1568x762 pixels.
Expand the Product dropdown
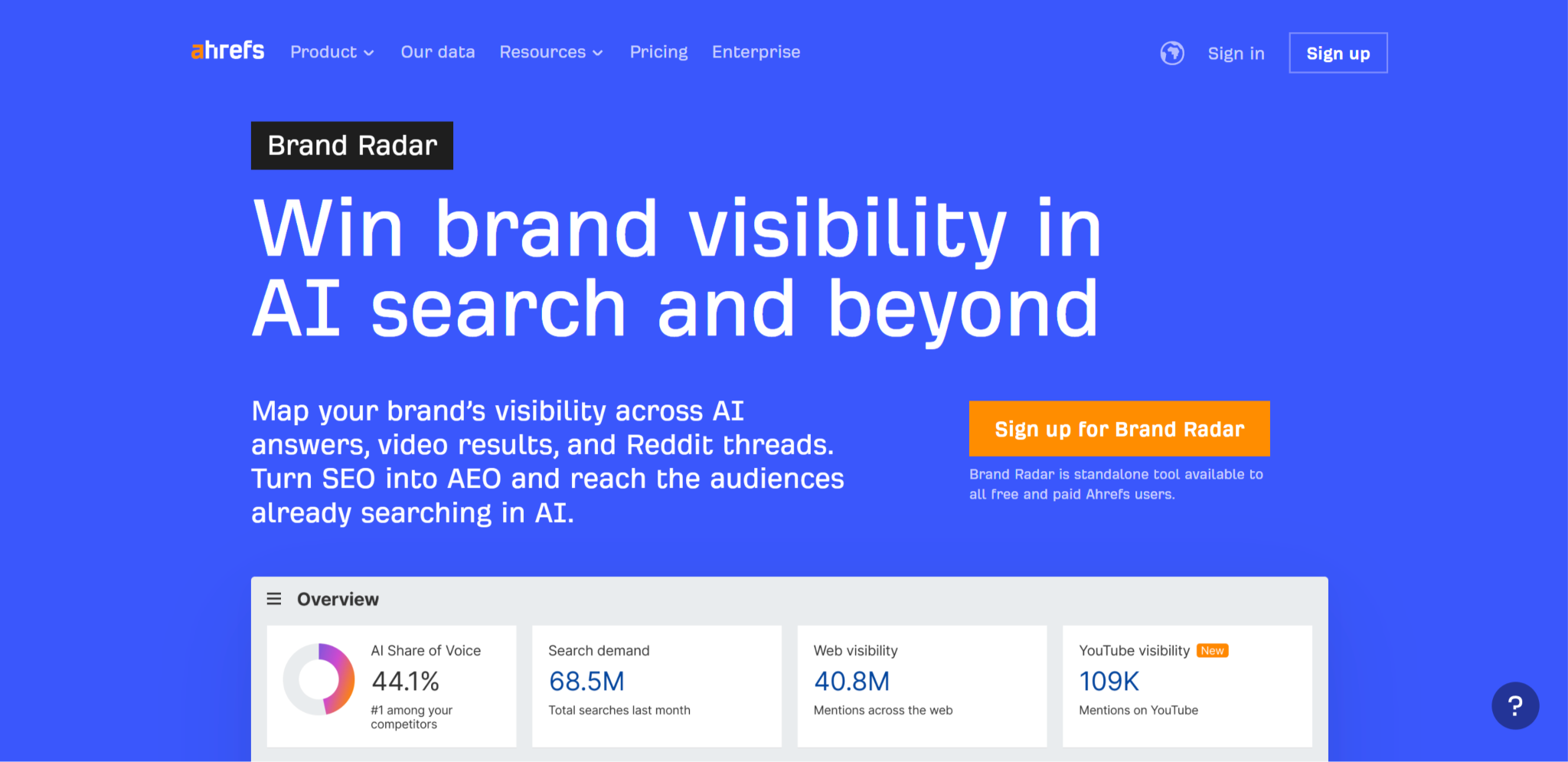[325, 52]
